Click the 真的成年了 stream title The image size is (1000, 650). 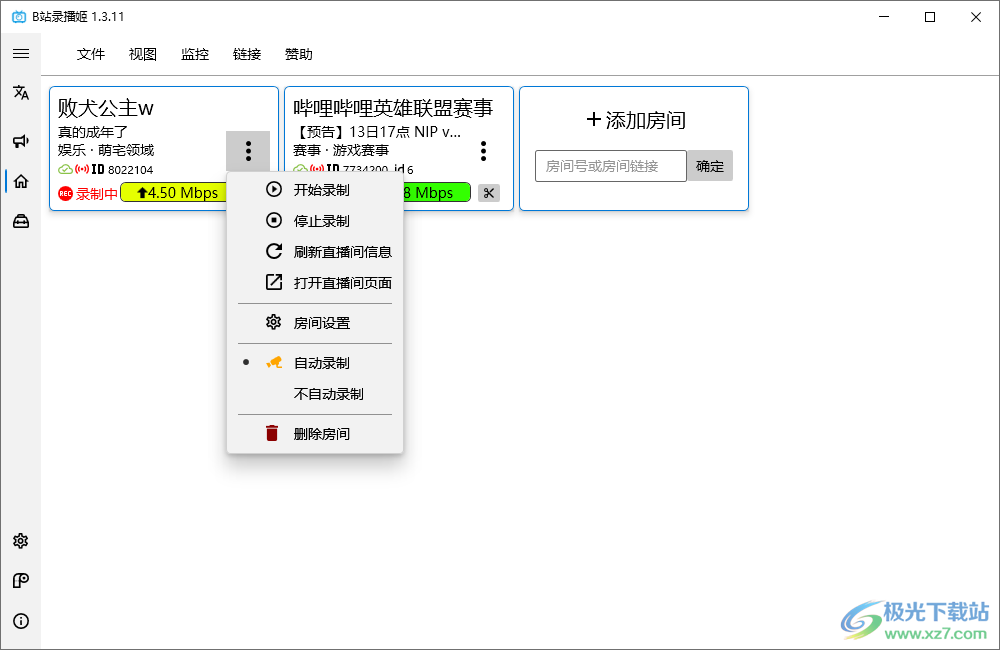pos(93,132)
